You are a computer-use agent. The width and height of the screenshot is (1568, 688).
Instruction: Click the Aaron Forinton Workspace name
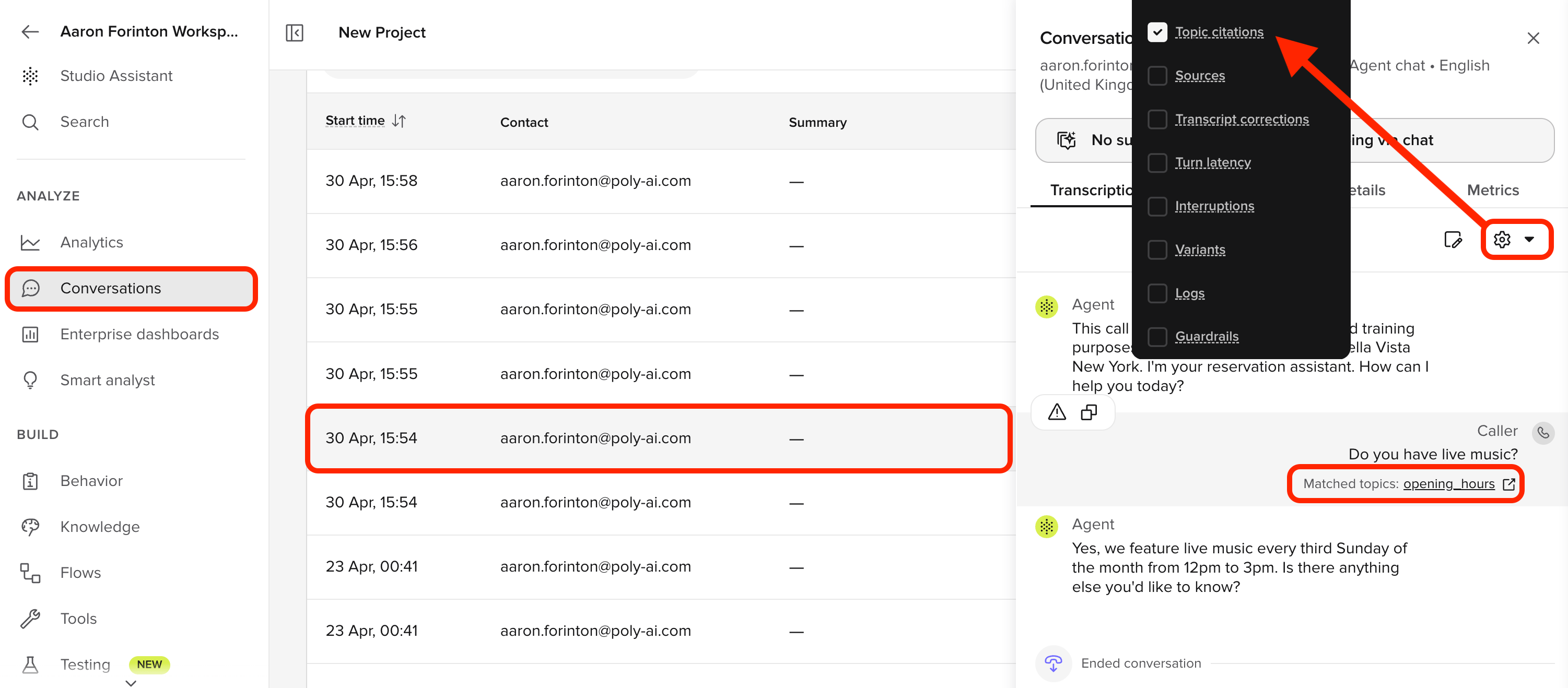(x=149, y=32)
